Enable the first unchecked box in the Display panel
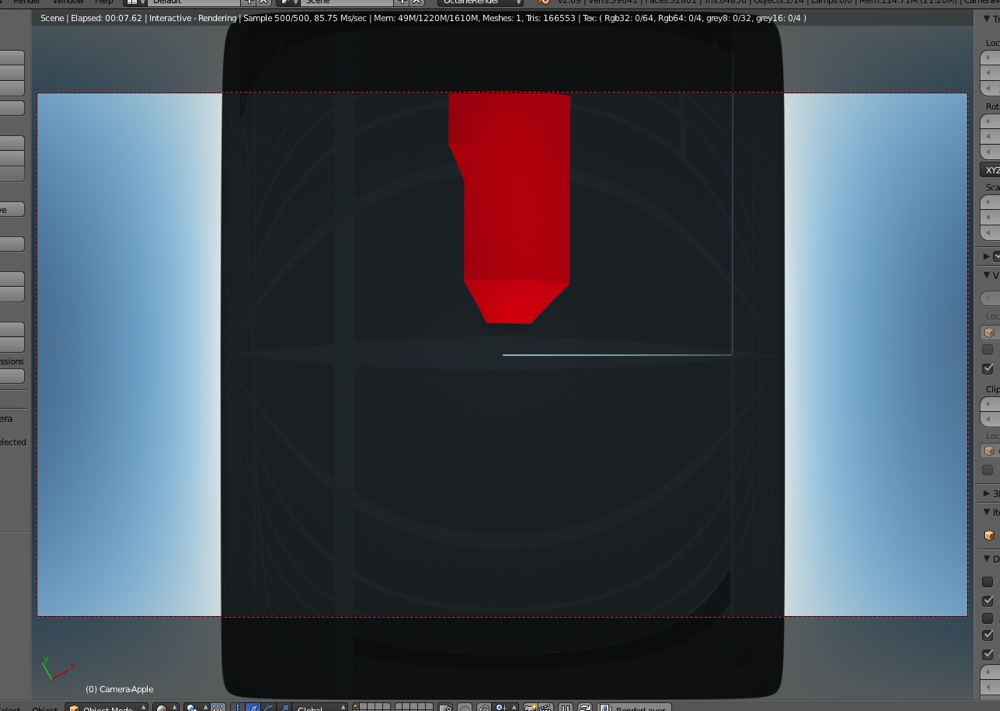 click(988, 582)
